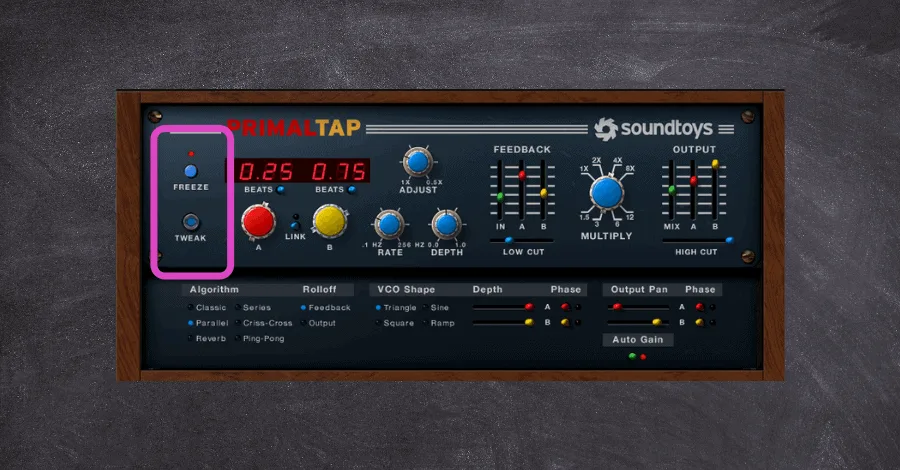900x470 pixels.
Task: Click the Low Cut slider handle
Action: click(509, 240)
